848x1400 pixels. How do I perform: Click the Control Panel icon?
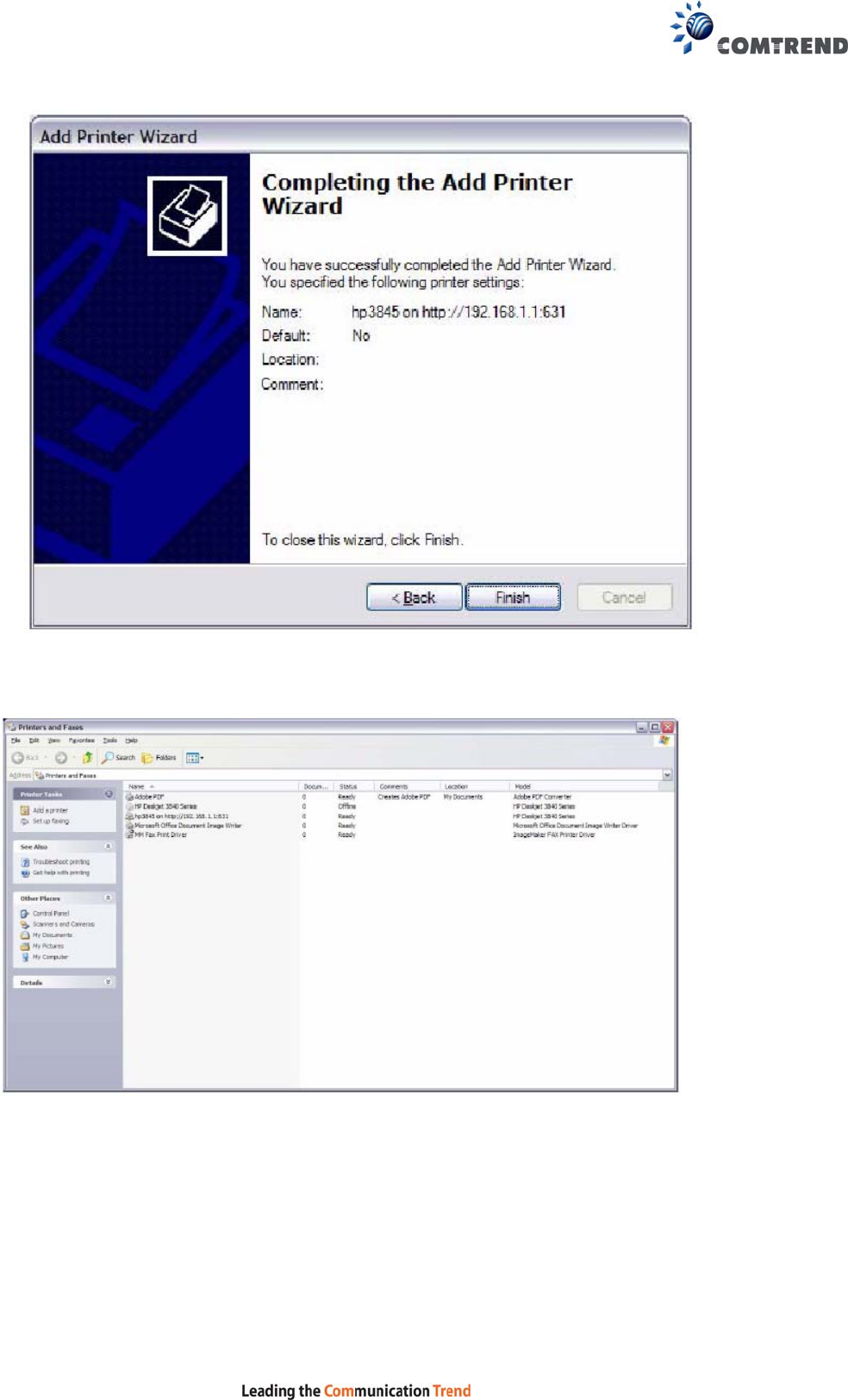pyautogui.click(x=25, y=914)
